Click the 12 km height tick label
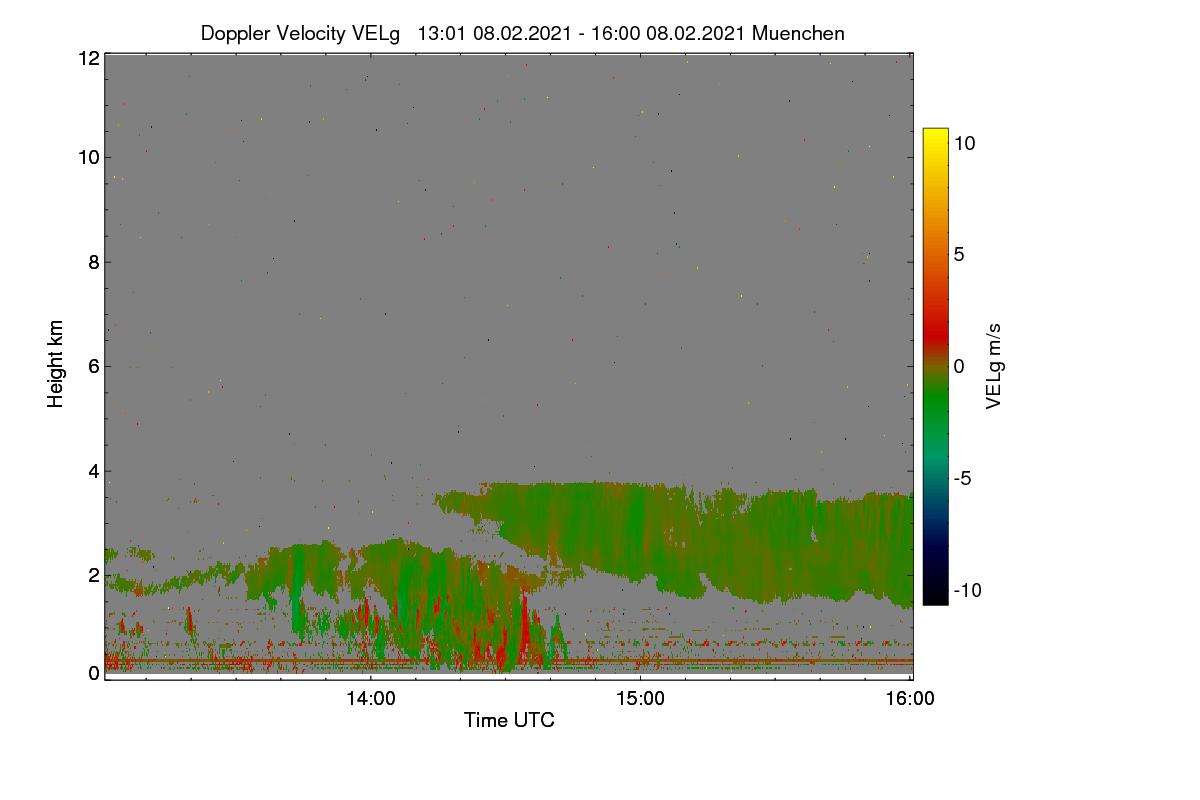Viewport: 1200px width, 800px height. pos(88,58)
